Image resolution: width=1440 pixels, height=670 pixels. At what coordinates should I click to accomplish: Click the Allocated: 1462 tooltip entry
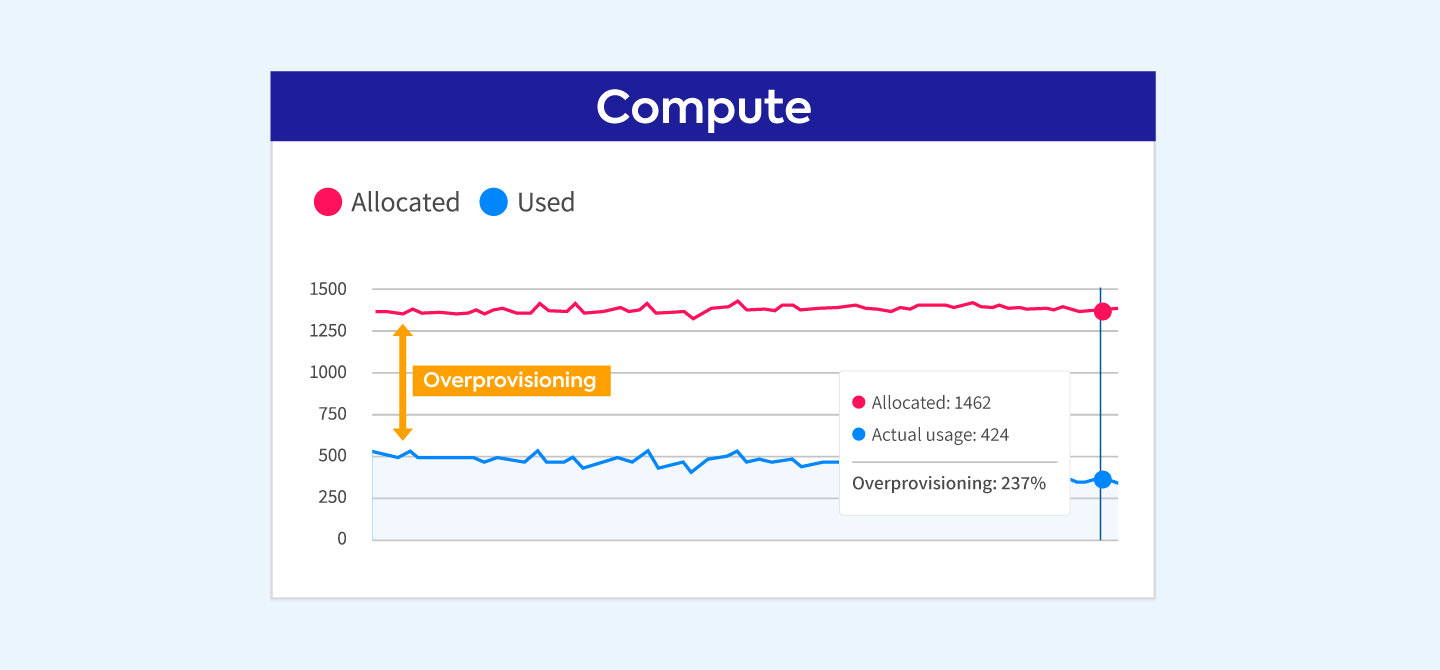pos(930,403)
